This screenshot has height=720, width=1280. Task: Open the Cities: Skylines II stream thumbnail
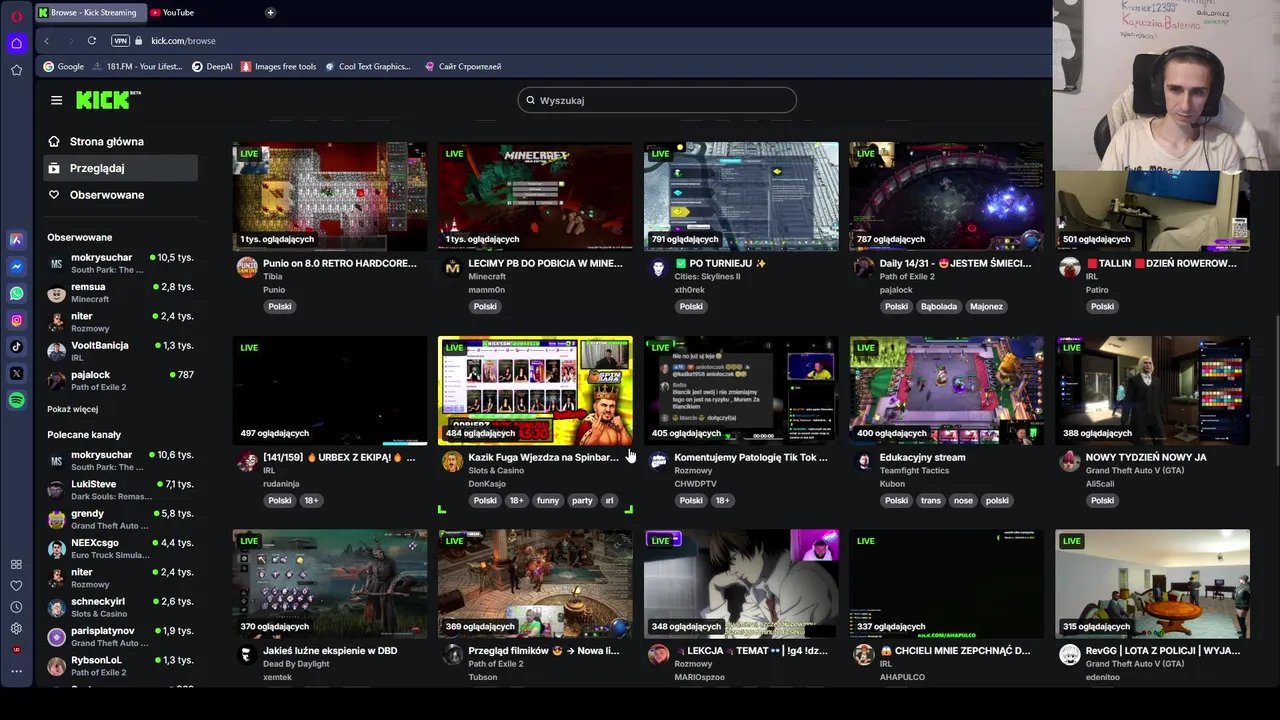click(x=741, y=196)
